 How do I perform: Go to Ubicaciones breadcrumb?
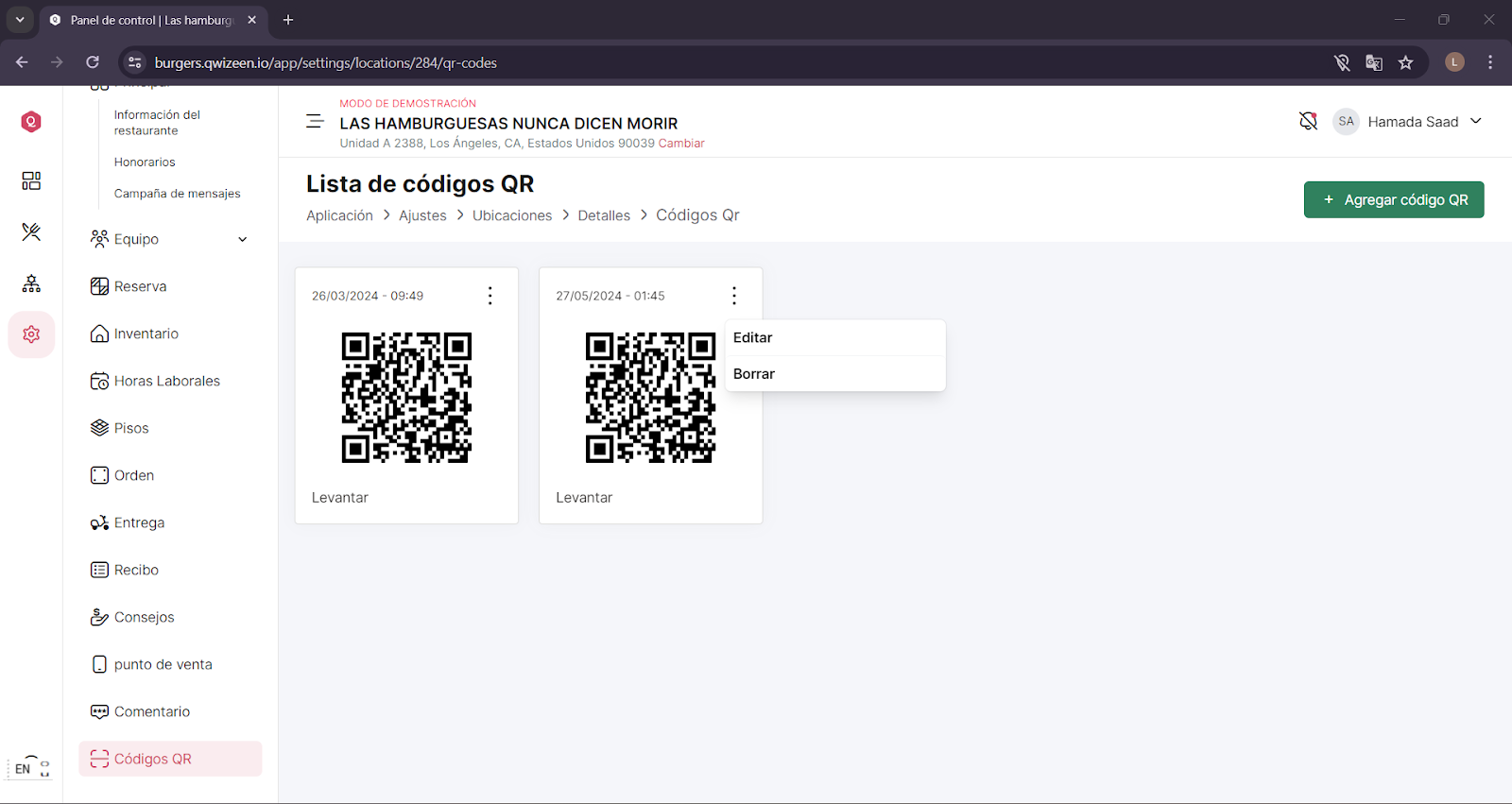512,215
